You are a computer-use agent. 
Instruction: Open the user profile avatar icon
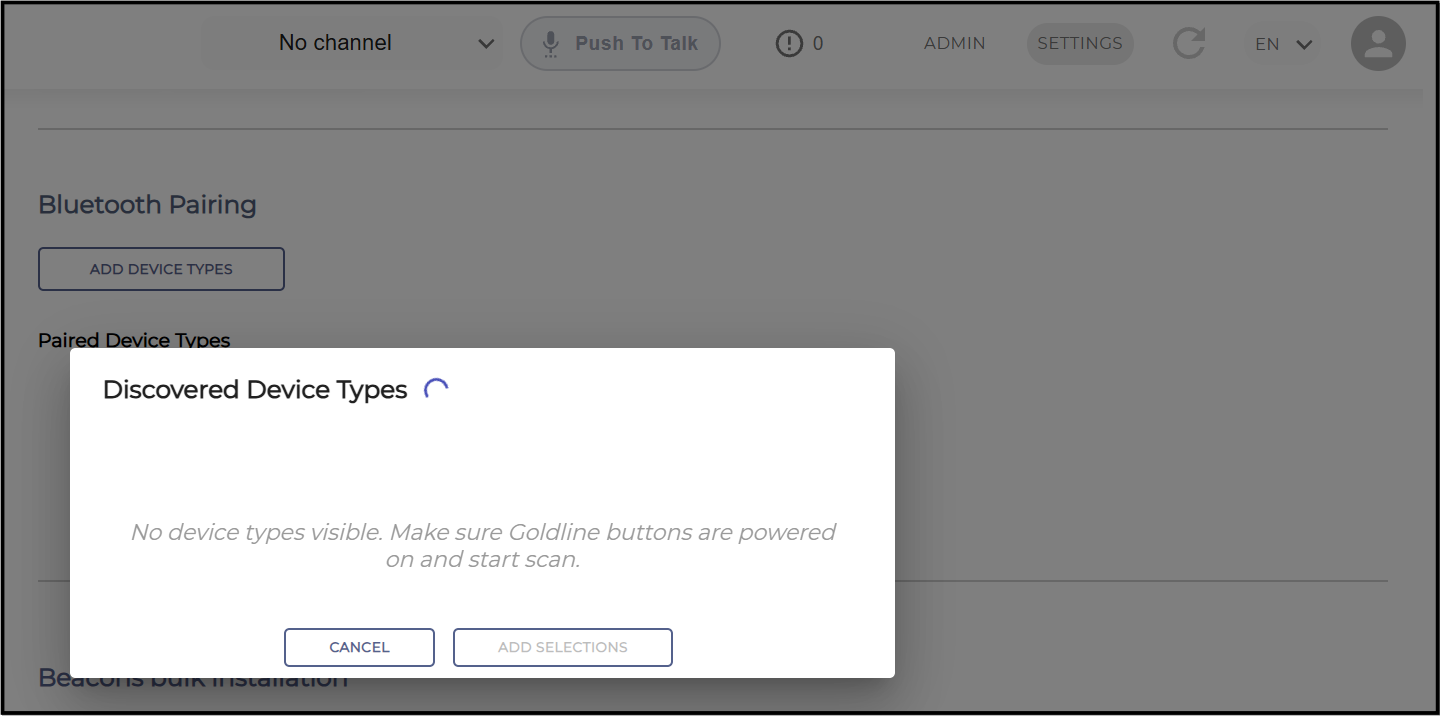pos(1378,43)
